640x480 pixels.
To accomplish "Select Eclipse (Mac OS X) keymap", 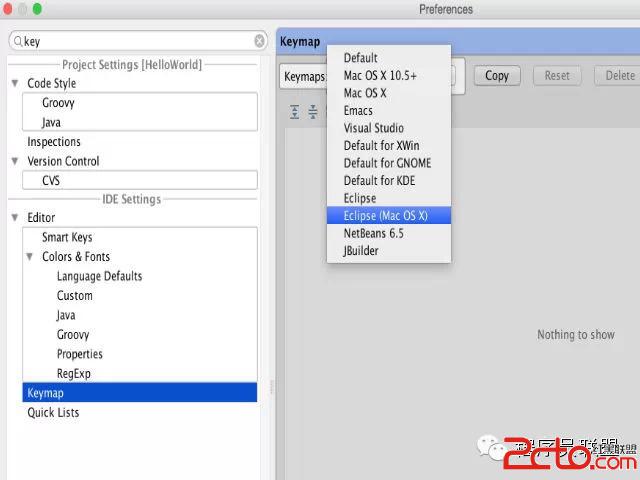I will pos(389,216).
